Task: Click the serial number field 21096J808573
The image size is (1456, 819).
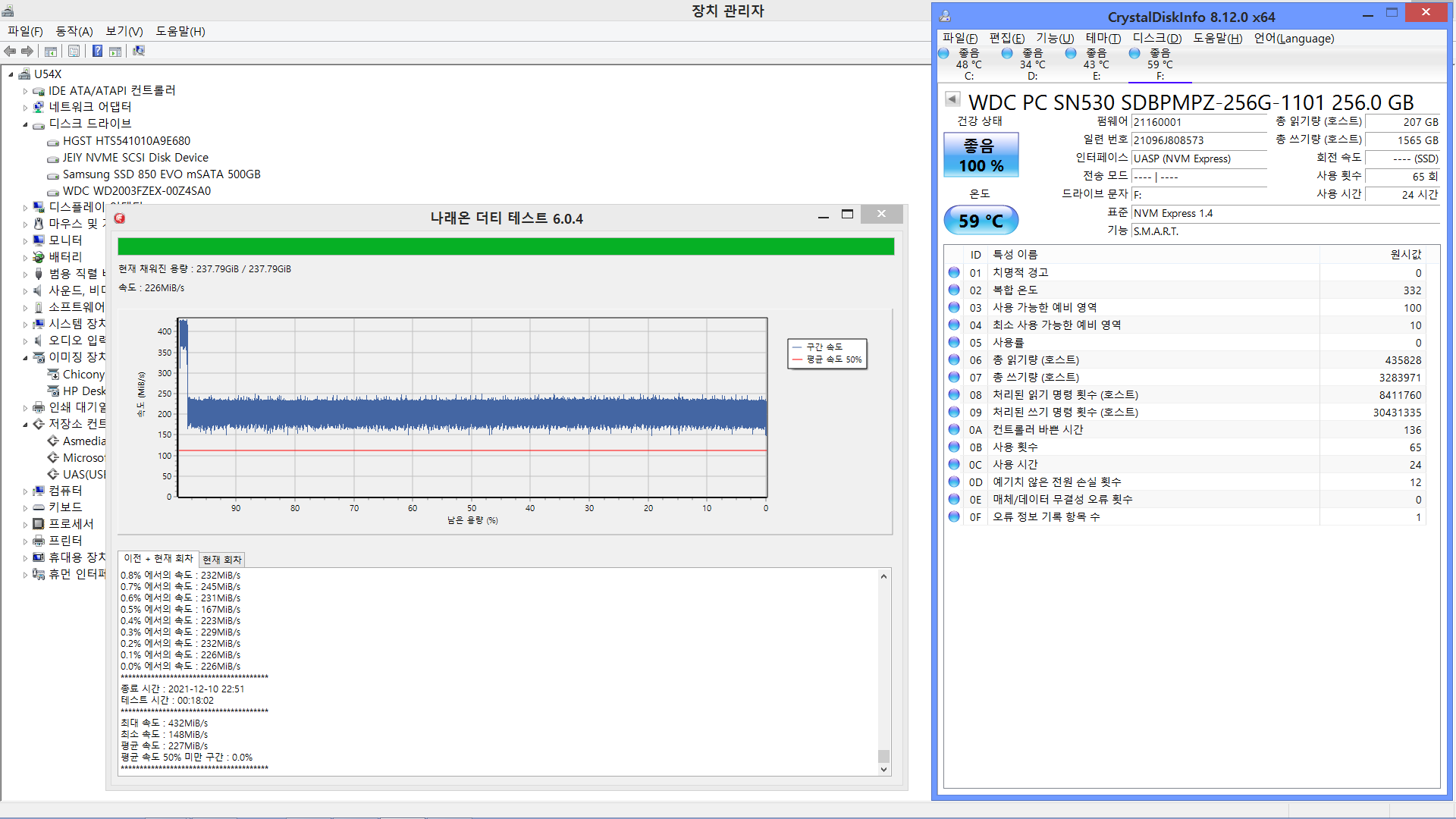Action: (x=1199, y=140)
